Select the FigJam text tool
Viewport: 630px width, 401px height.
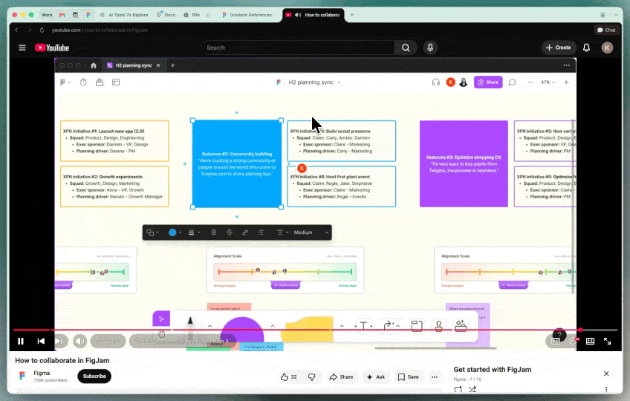tap(363, 326)
